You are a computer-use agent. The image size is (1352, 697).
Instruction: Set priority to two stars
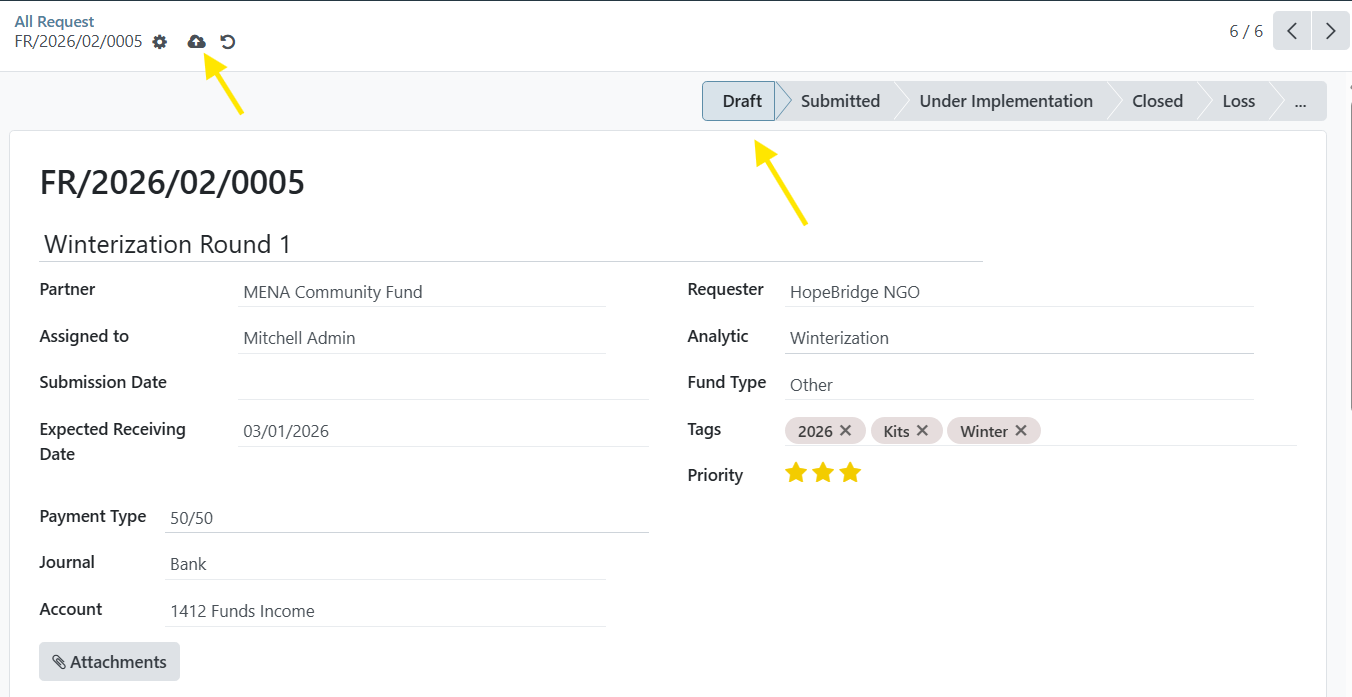pos(823,472)
